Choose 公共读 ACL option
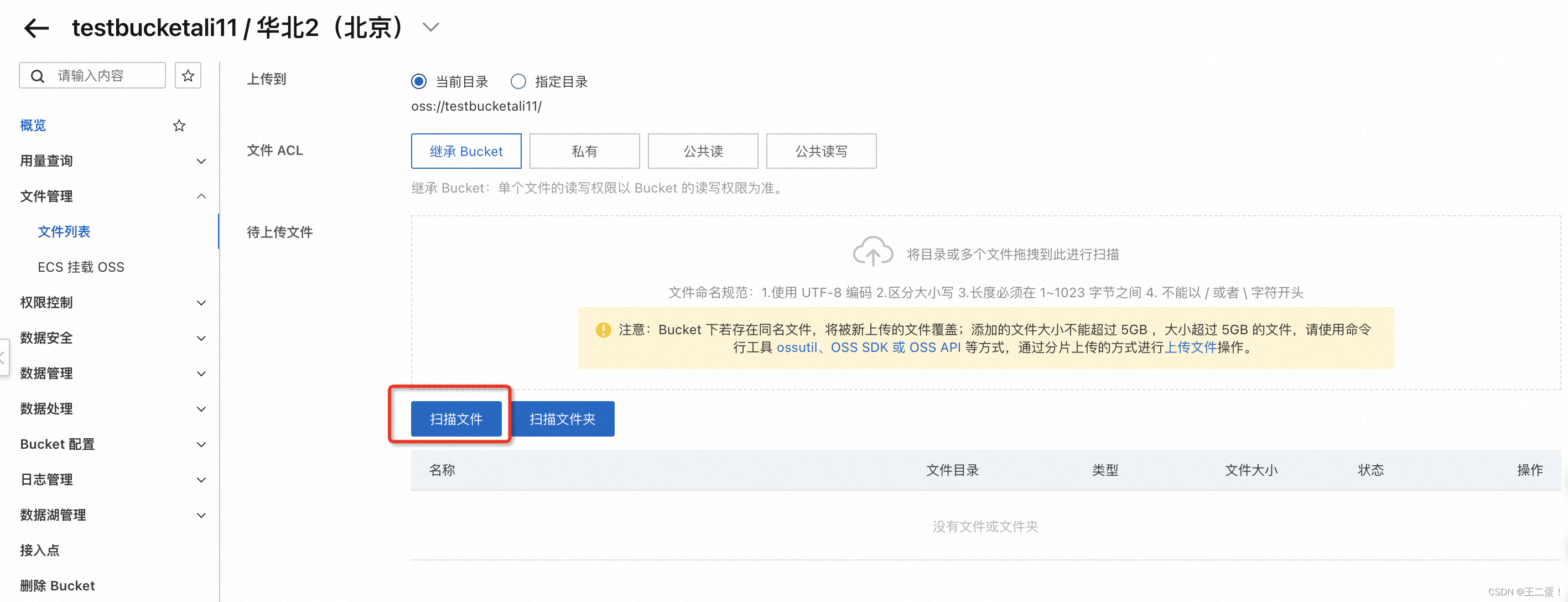 pos(703,151)
